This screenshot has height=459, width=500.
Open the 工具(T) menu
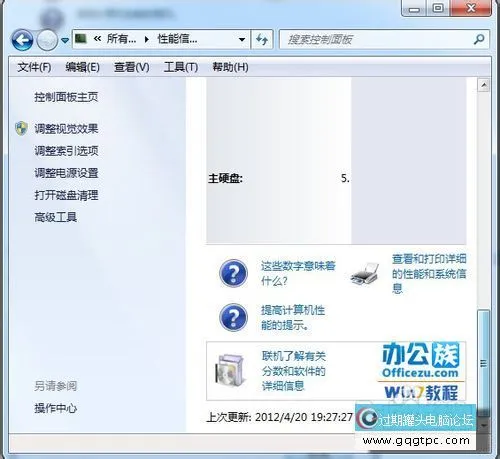181,67
